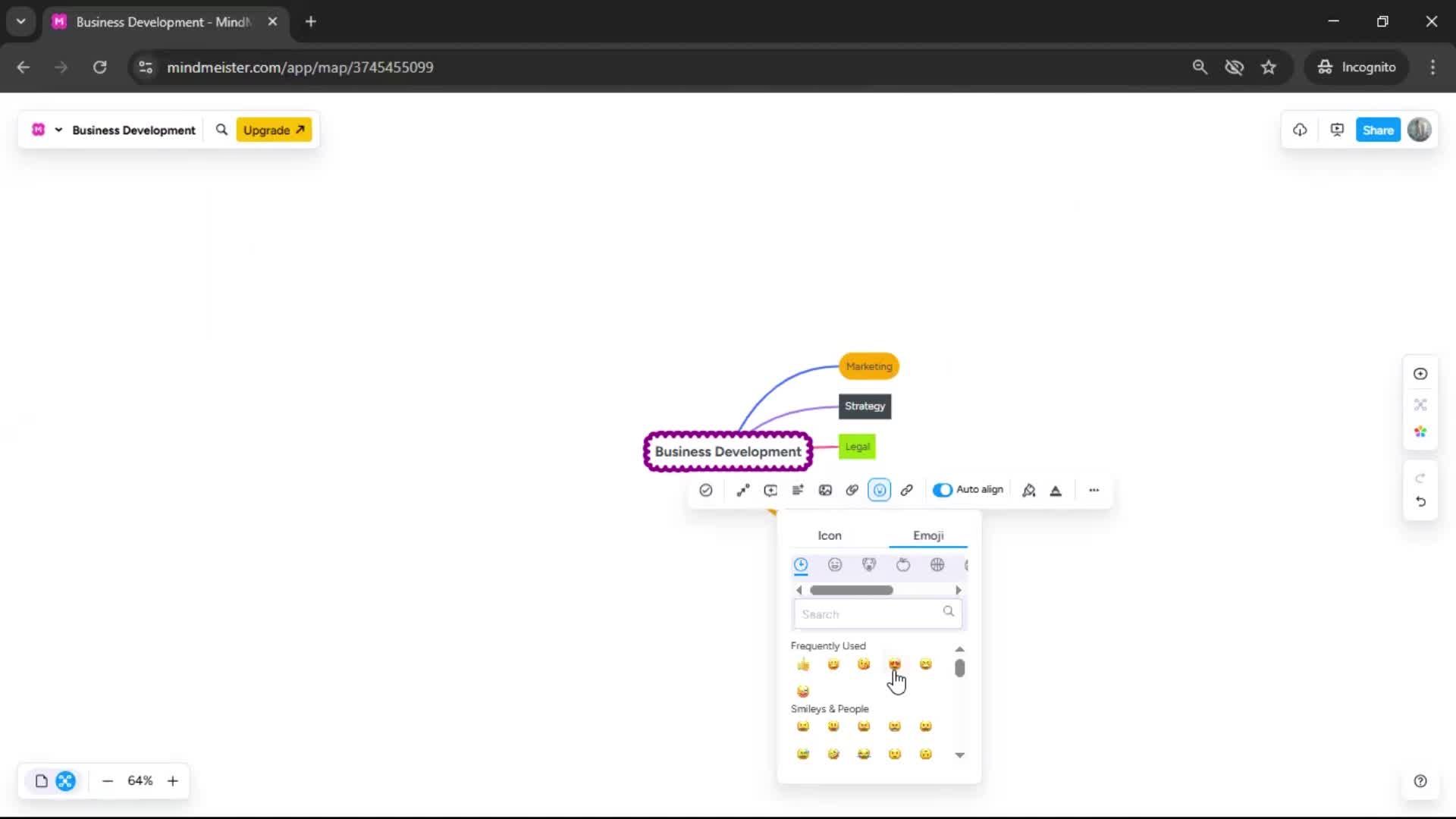Open the text color tool icon
This screenshot has width=1456, height=819.
[1056, 491]
